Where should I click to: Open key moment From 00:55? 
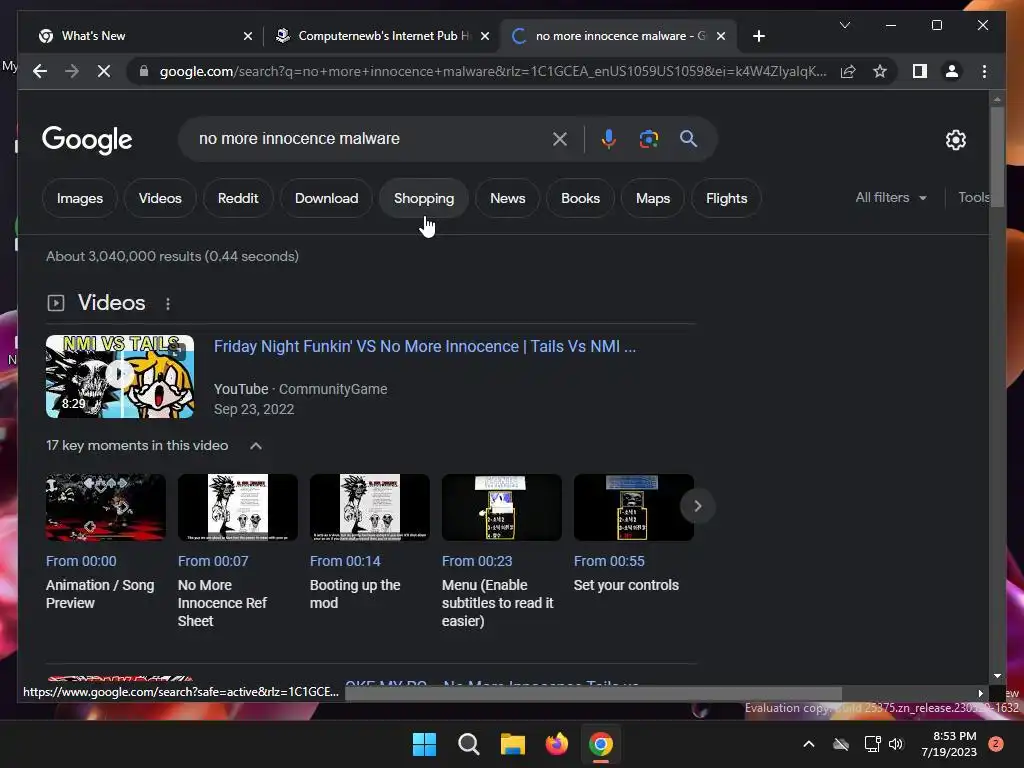pyautogui.click(x=609, y=561)
